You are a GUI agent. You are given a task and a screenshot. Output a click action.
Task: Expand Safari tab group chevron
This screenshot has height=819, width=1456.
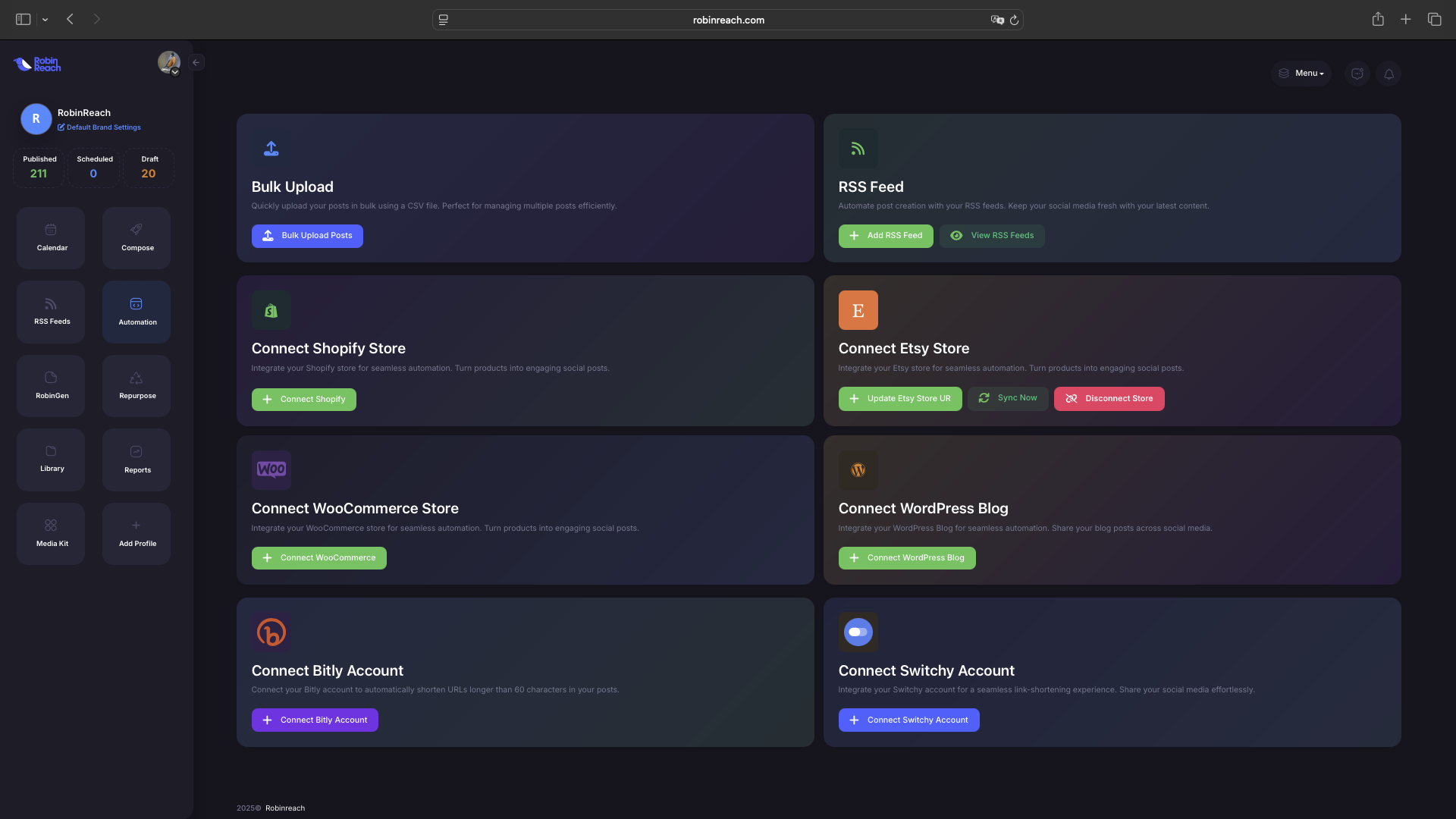pos(45,20)
